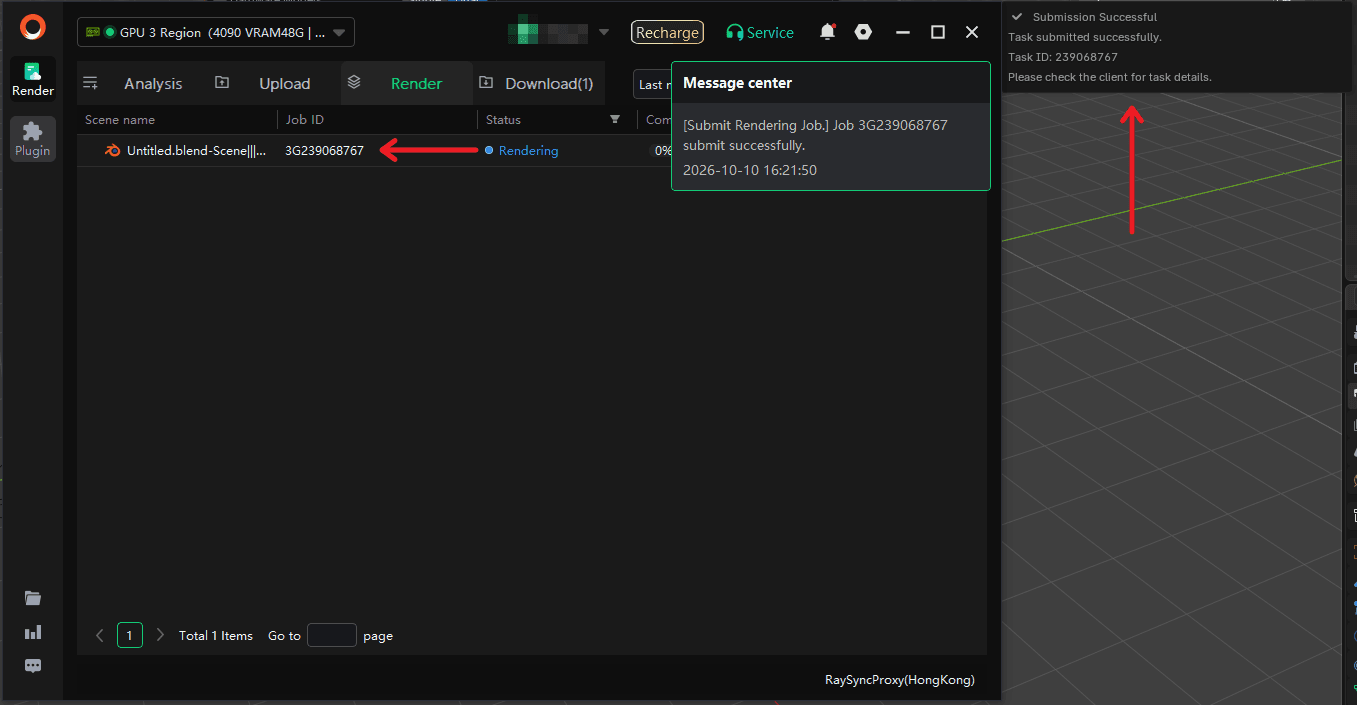Click the Status column filter icon

615,120
